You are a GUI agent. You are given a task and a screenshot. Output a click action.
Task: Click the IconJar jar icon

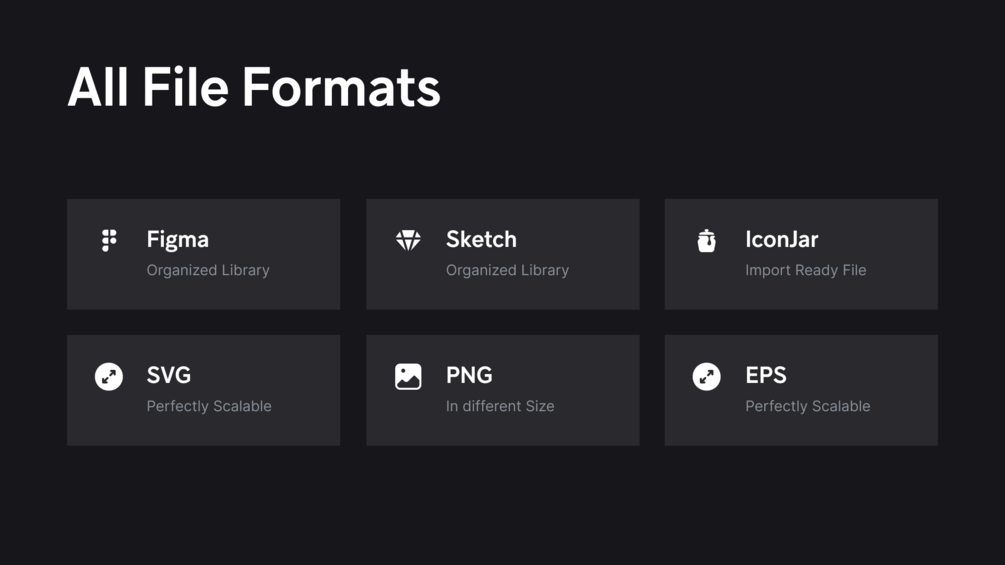point(706,240)
